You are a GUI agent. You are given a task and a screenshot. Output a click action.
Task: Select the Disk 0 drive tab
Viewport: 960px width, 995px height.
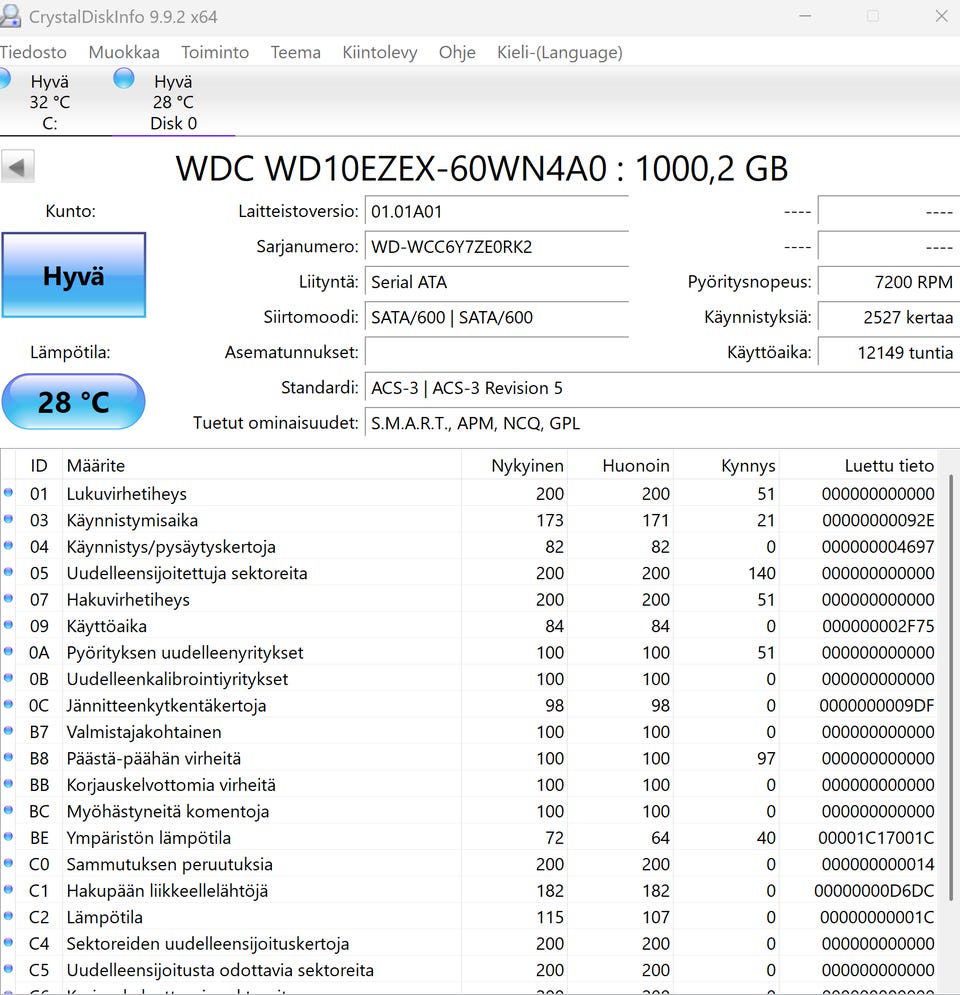click(173, 102)
